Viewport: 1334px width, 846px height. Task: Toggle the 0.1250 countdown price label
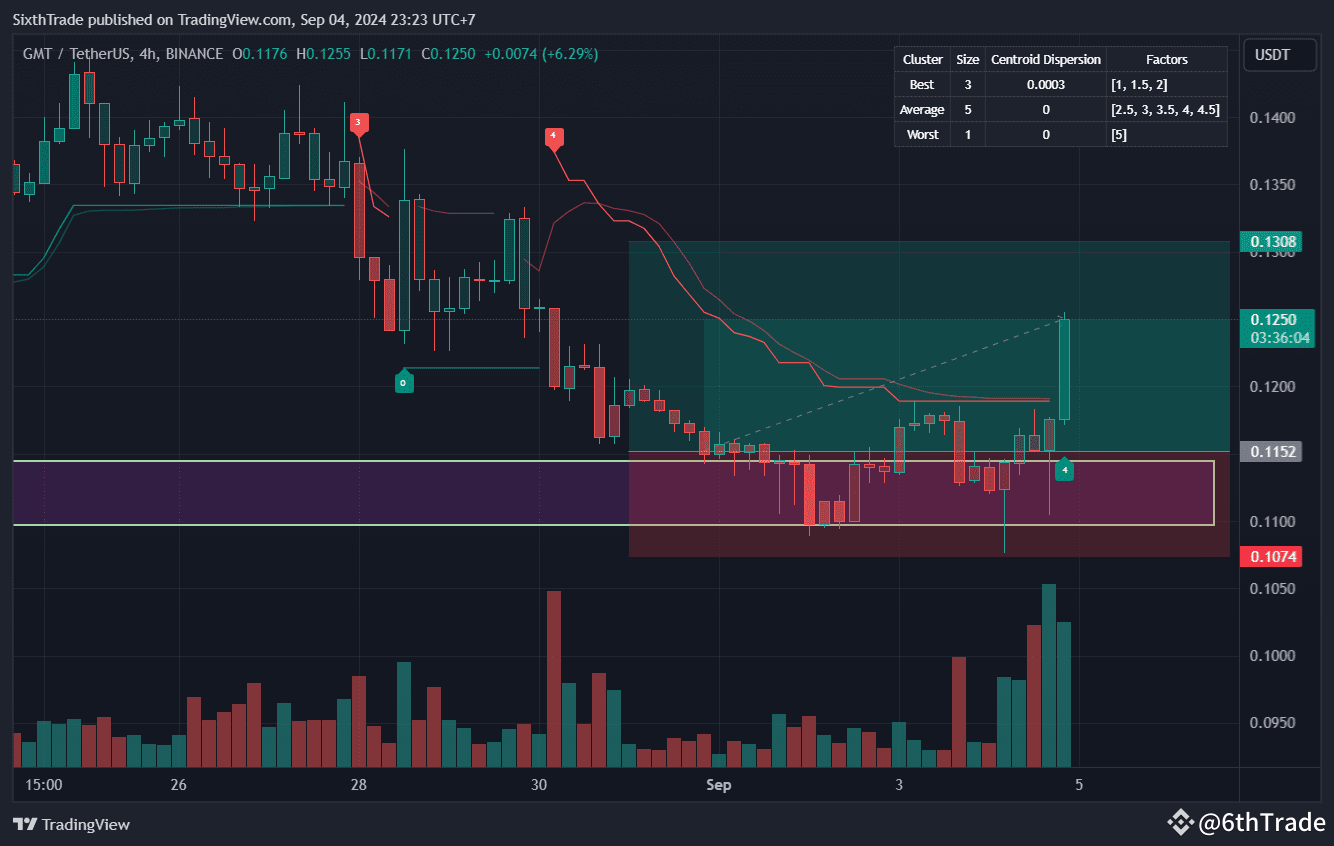click(1277, 328)
